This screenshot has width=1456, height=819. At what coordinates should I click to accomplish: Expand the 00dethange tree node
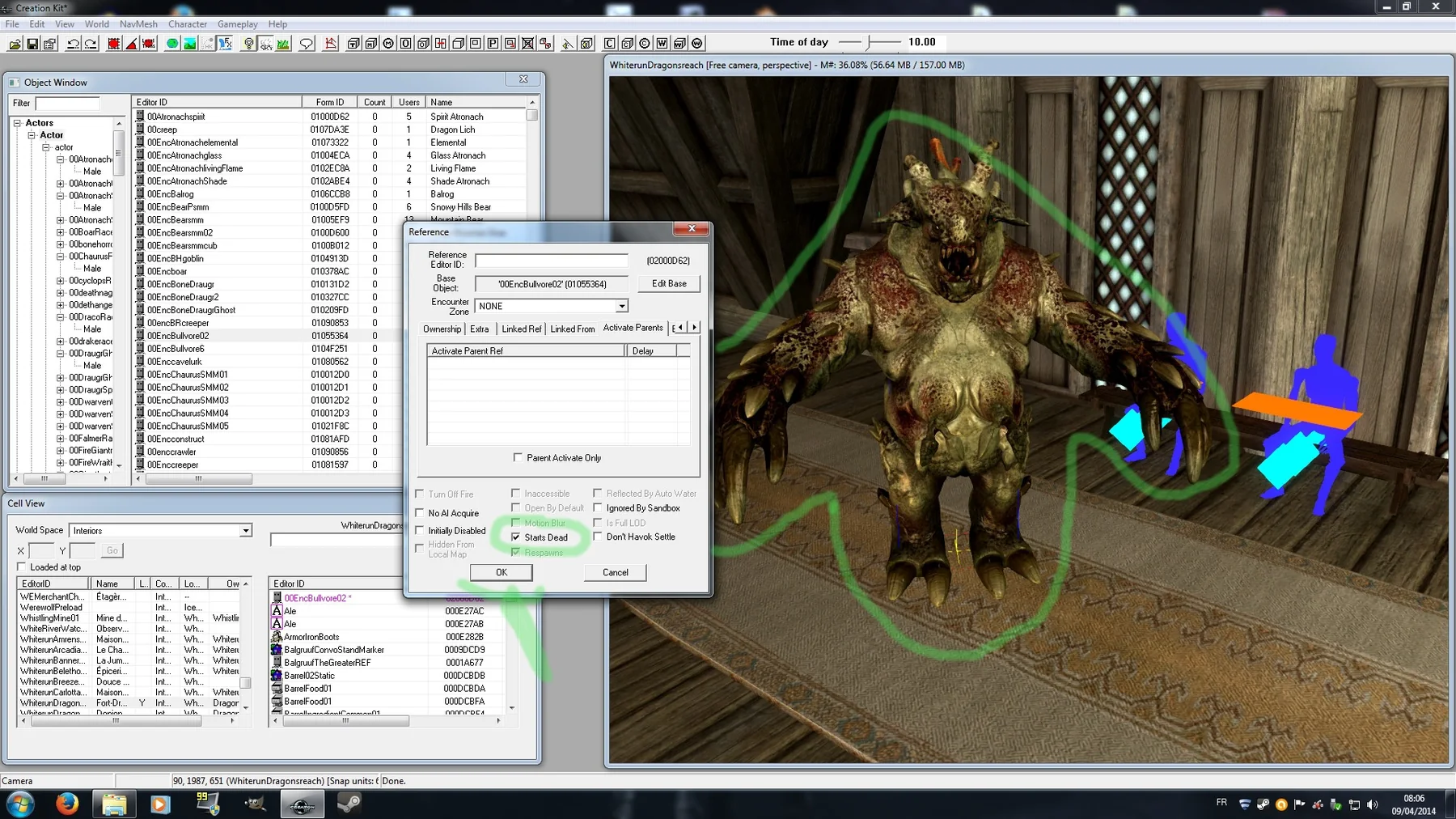[61, 305]
